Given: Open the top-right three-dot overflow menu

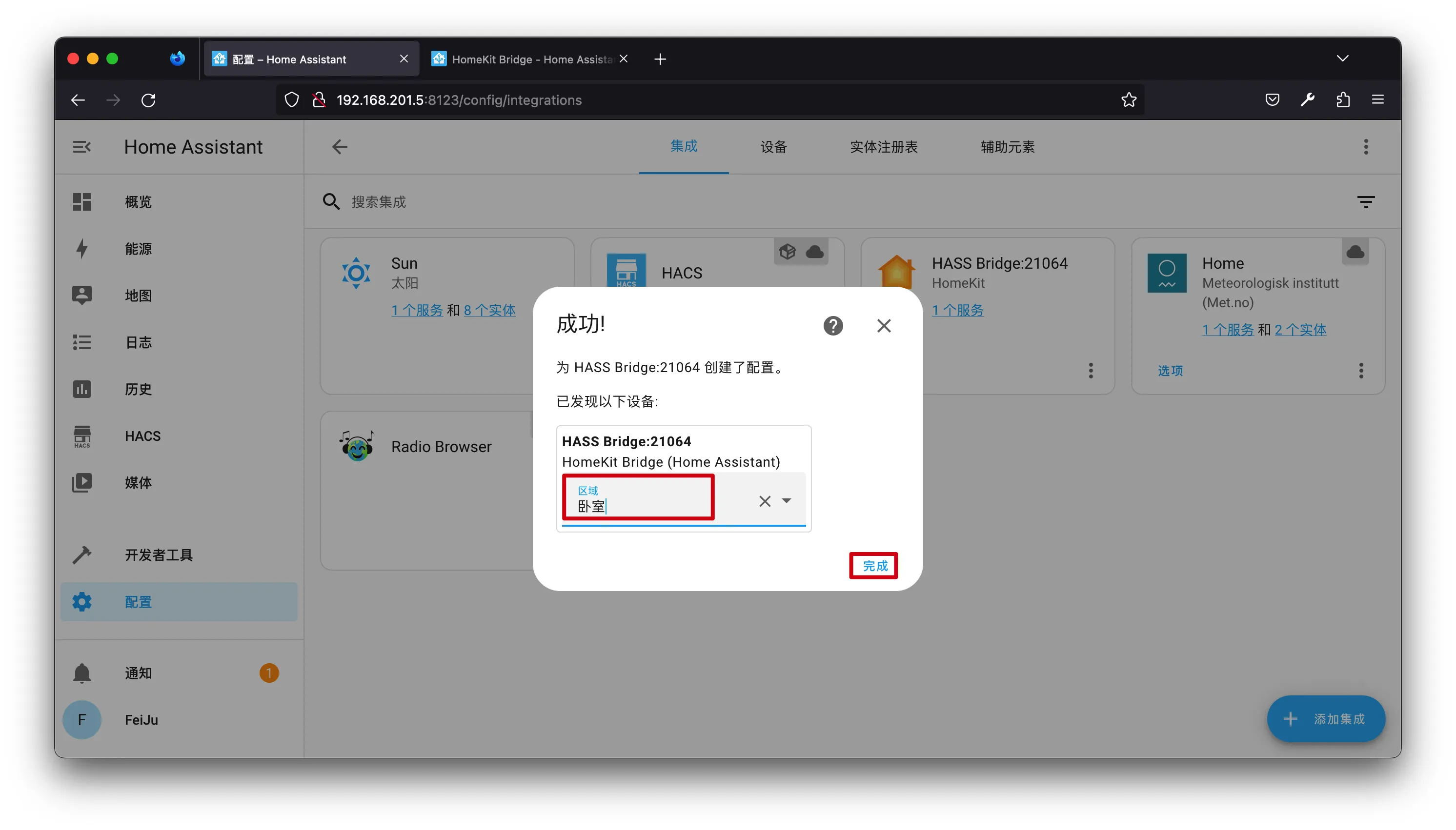Looking at the screenshot, I should (1365, 147).
